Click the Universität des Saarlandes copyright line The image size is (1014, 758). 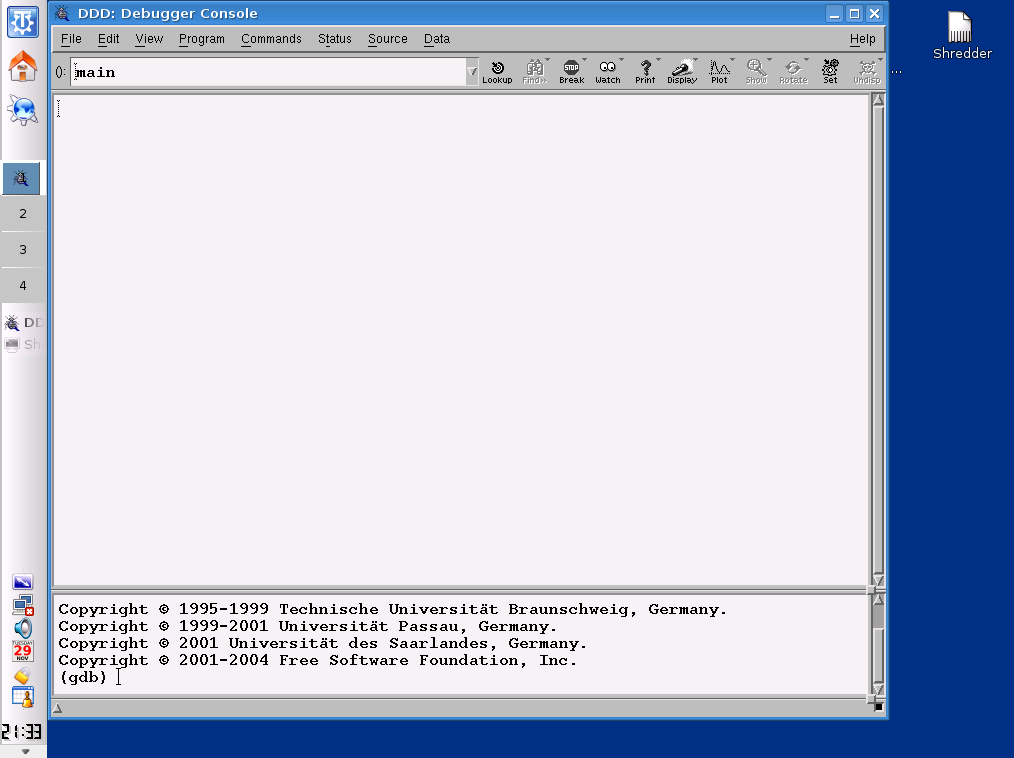(322, 643)
